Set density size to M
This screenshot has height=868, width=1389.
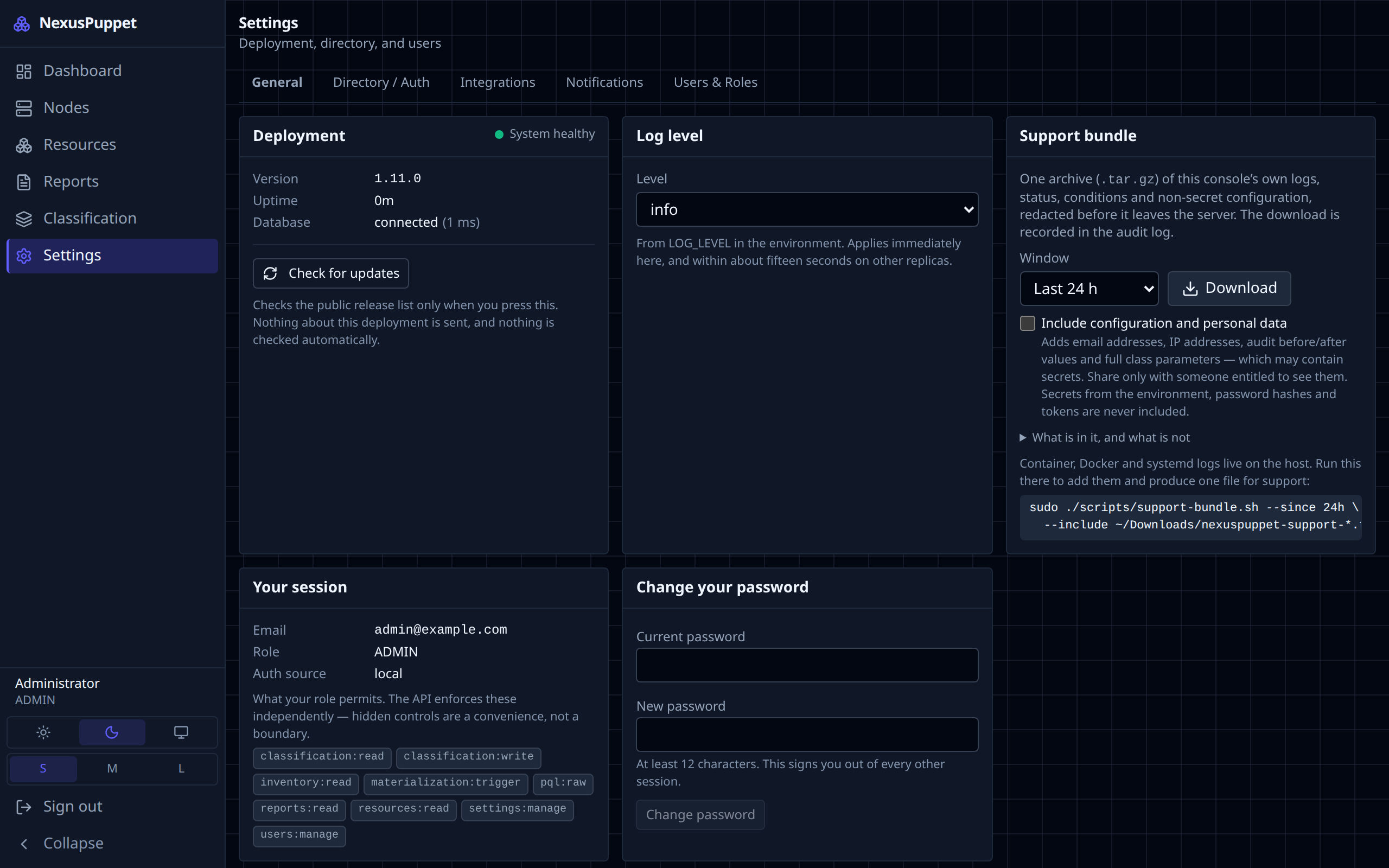112,769
